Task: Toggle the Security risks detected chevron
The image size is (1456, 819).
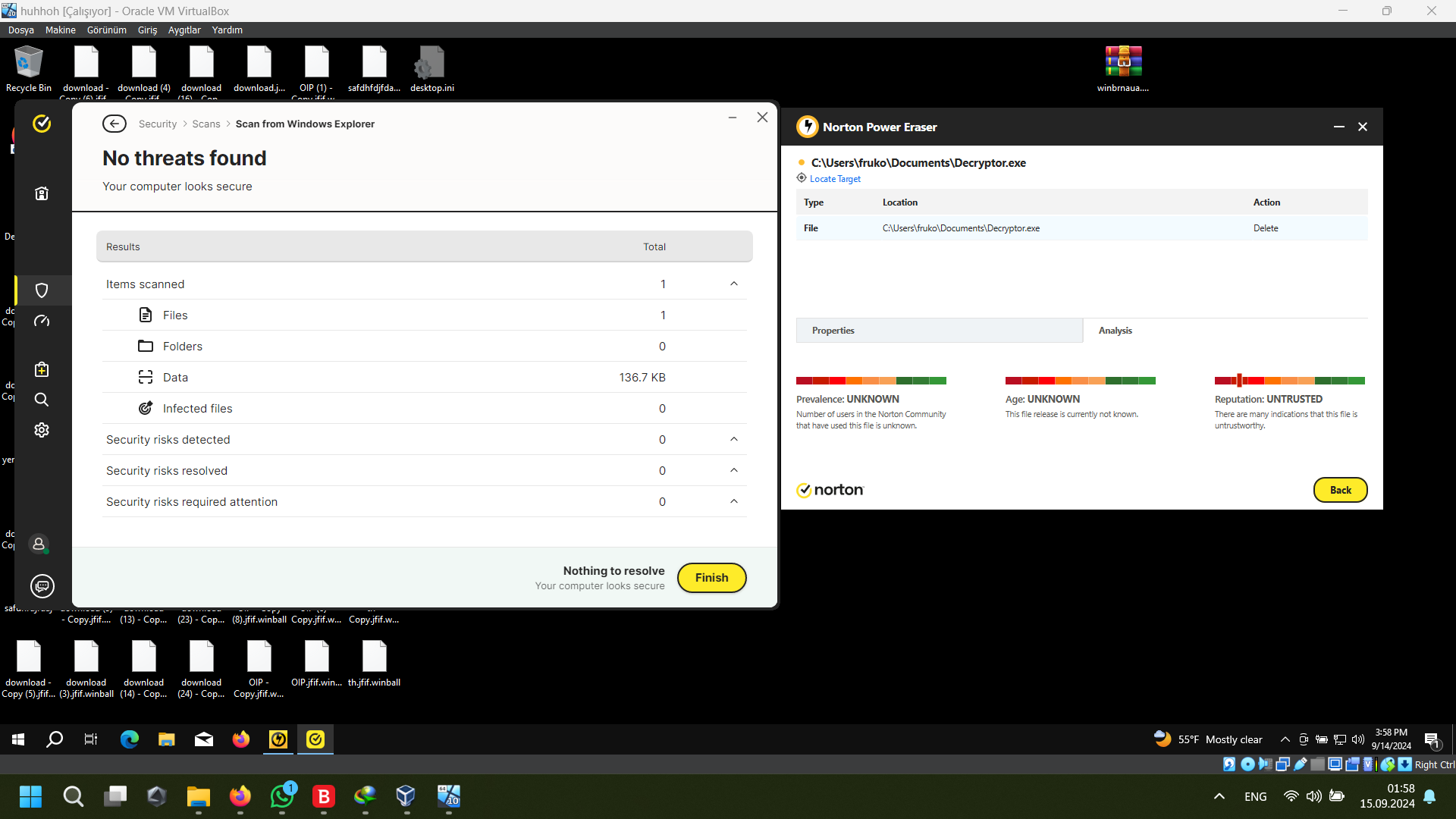Action: 734,439
